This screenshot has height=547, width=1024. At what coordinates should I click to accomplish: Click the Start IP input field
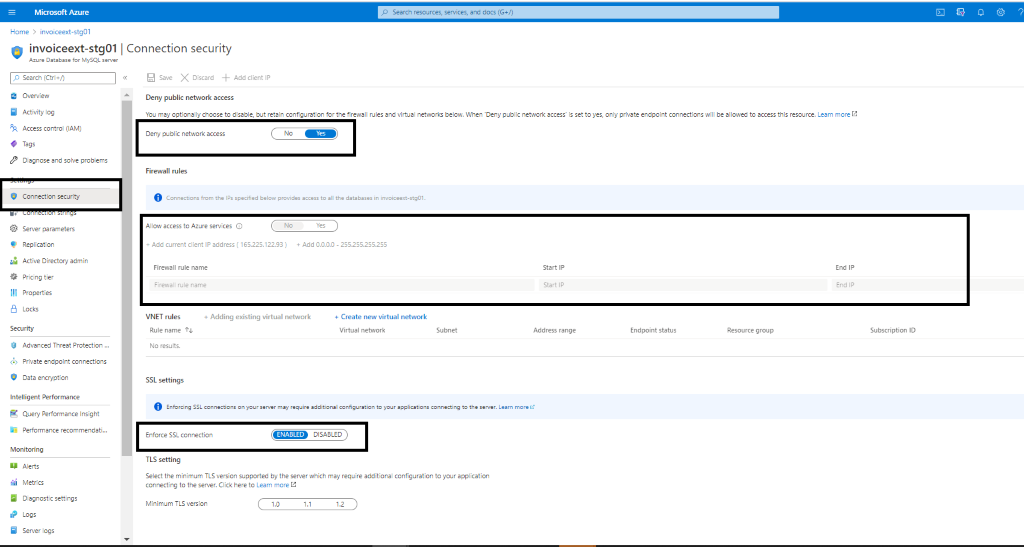(x=683, y=285)
